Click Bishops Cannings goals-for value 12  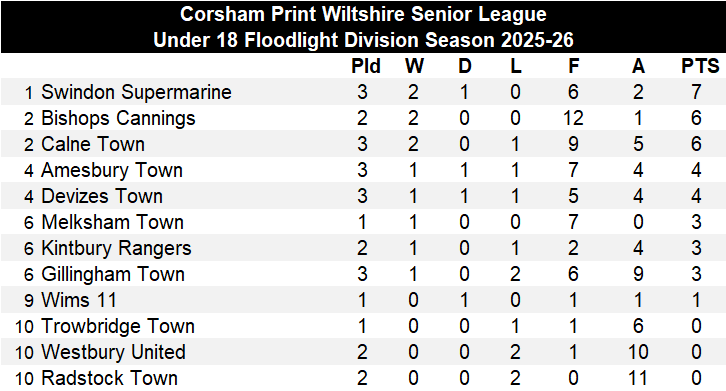573,118
